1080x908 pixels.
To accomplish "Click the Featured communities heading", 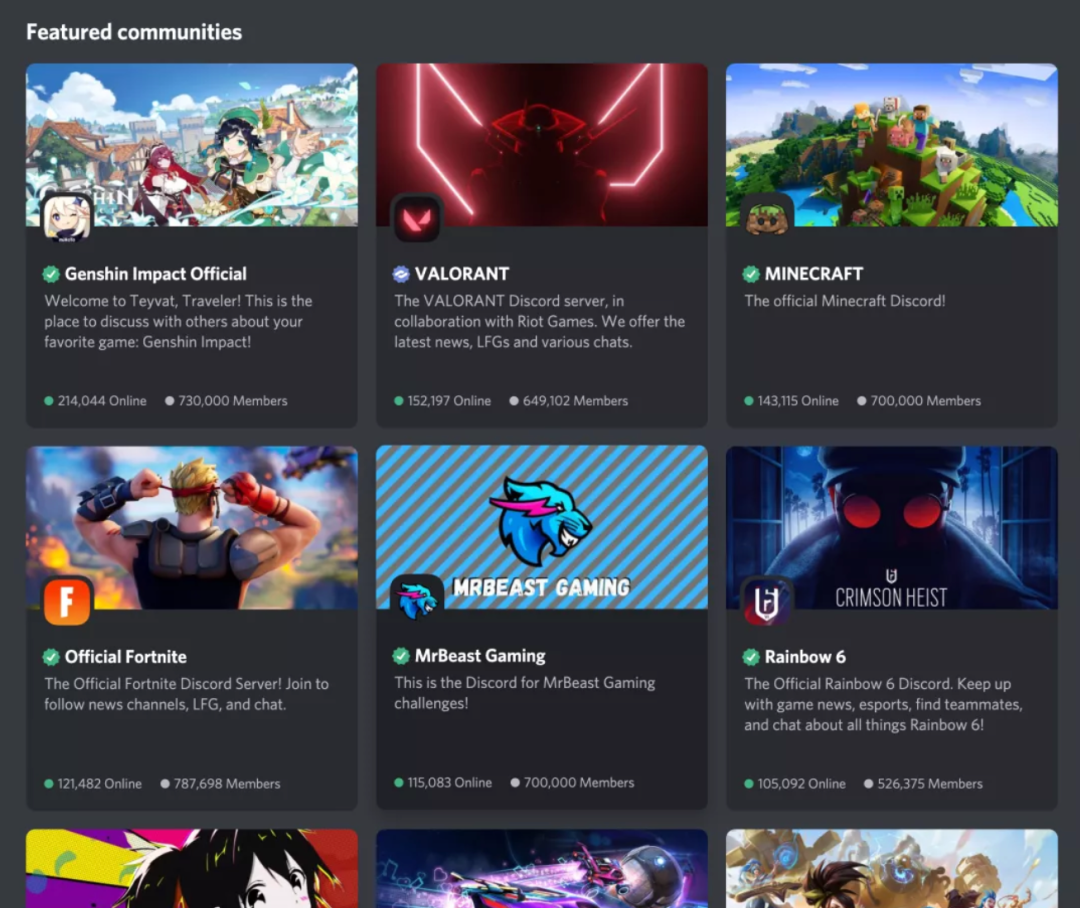I will click(134, 32).
